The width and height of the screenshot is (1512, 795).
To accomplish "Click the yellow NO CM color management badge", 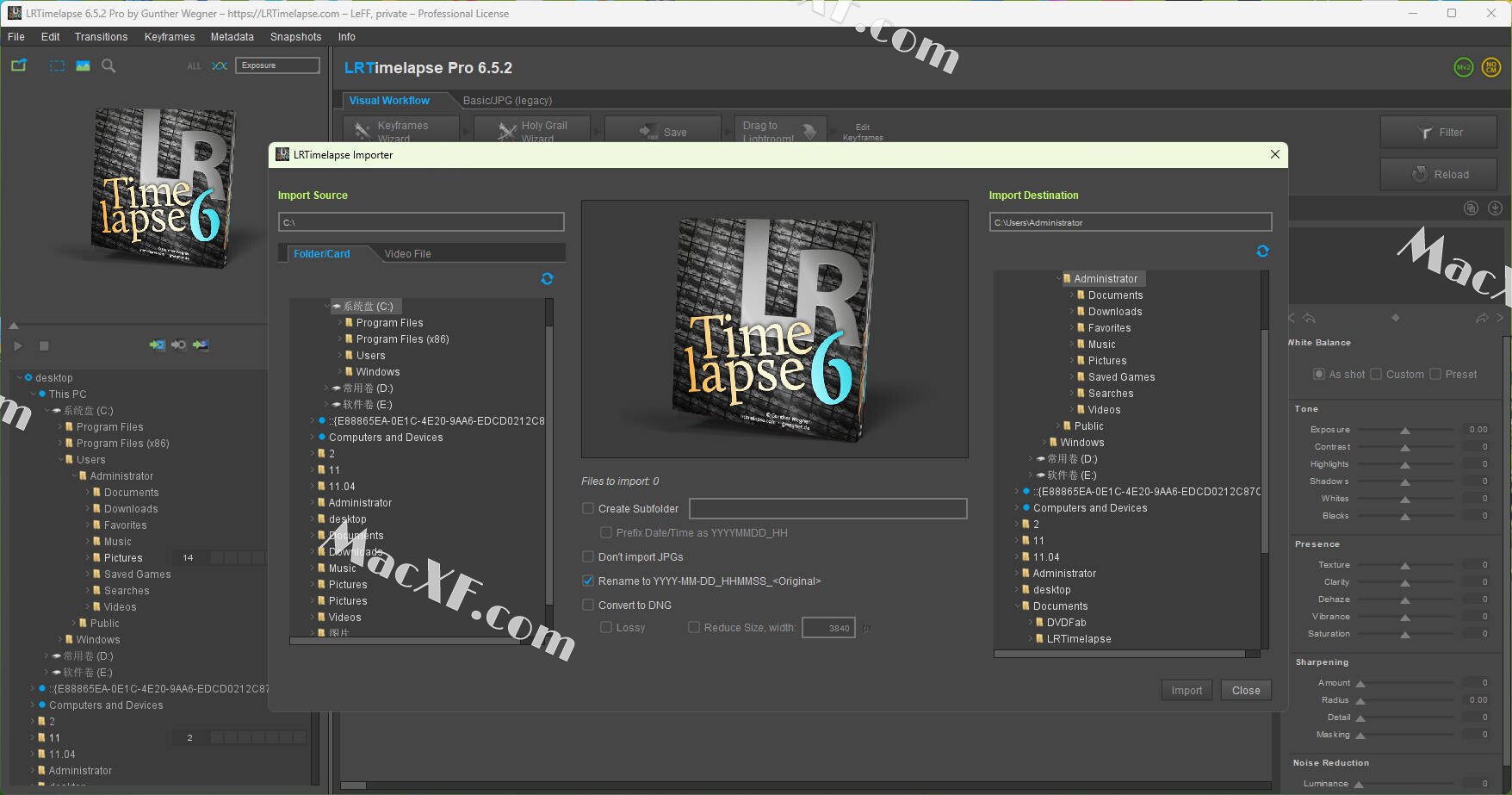I will (x=1491, y=67).
